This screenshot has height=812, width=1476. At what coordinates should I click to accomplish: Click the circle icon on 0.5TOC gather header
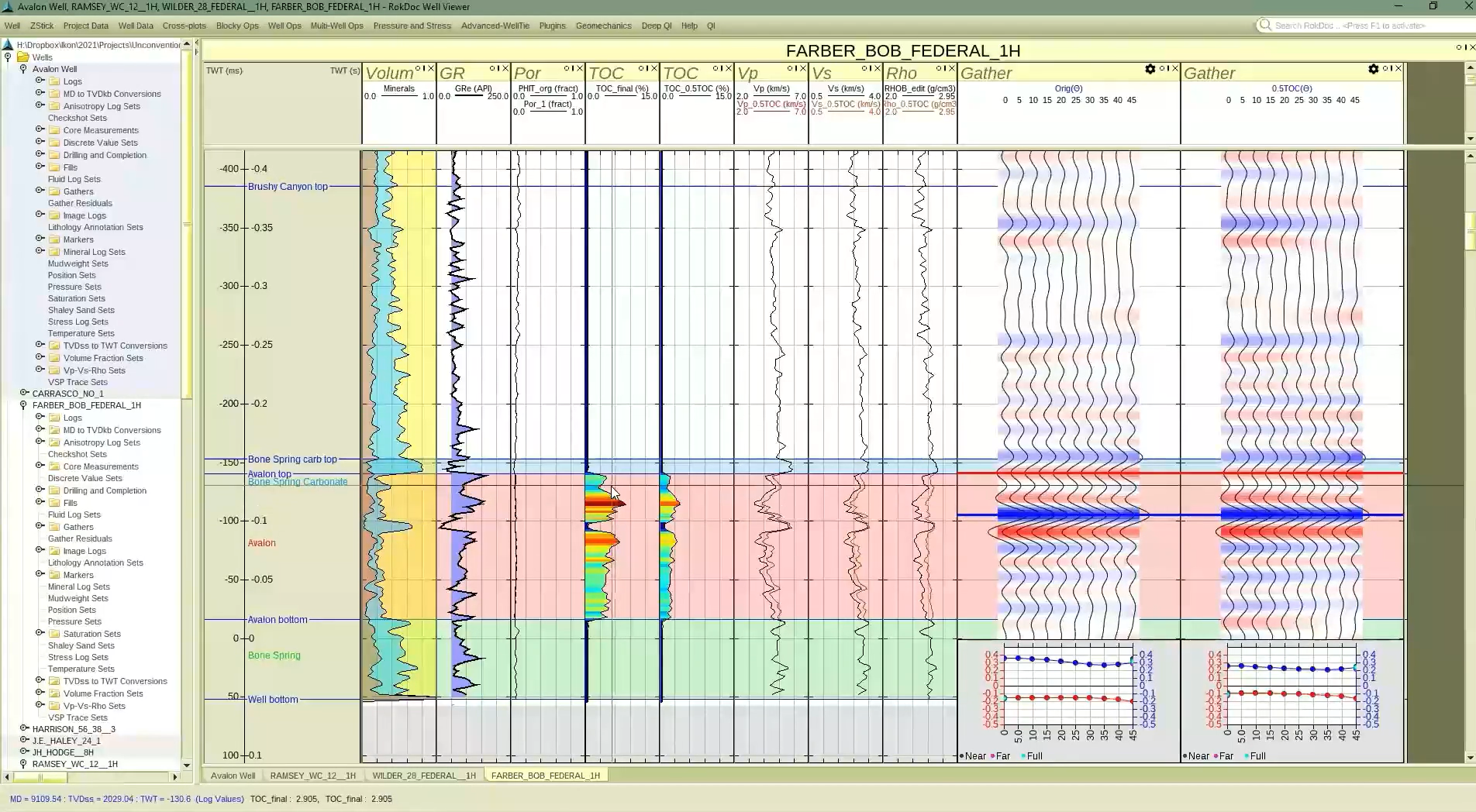tap(1385, 68)
